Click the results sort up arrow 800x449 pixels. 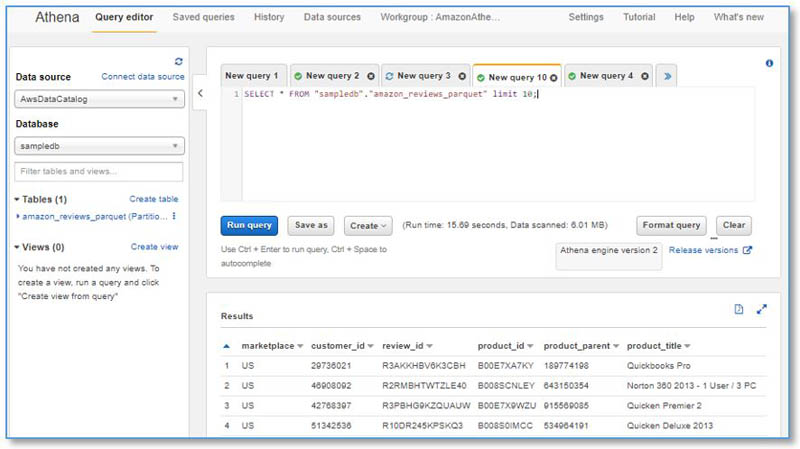point(227,346)
